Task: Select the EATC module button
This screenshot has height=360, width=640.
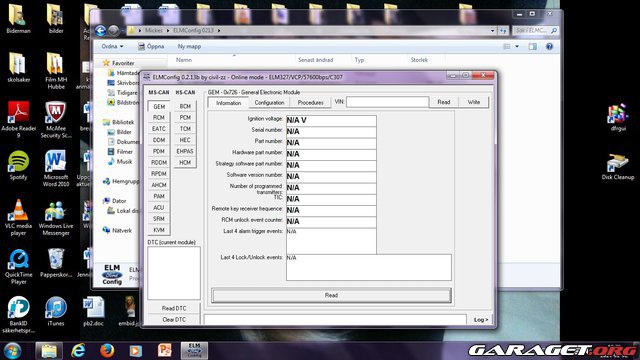Action: 159,129
